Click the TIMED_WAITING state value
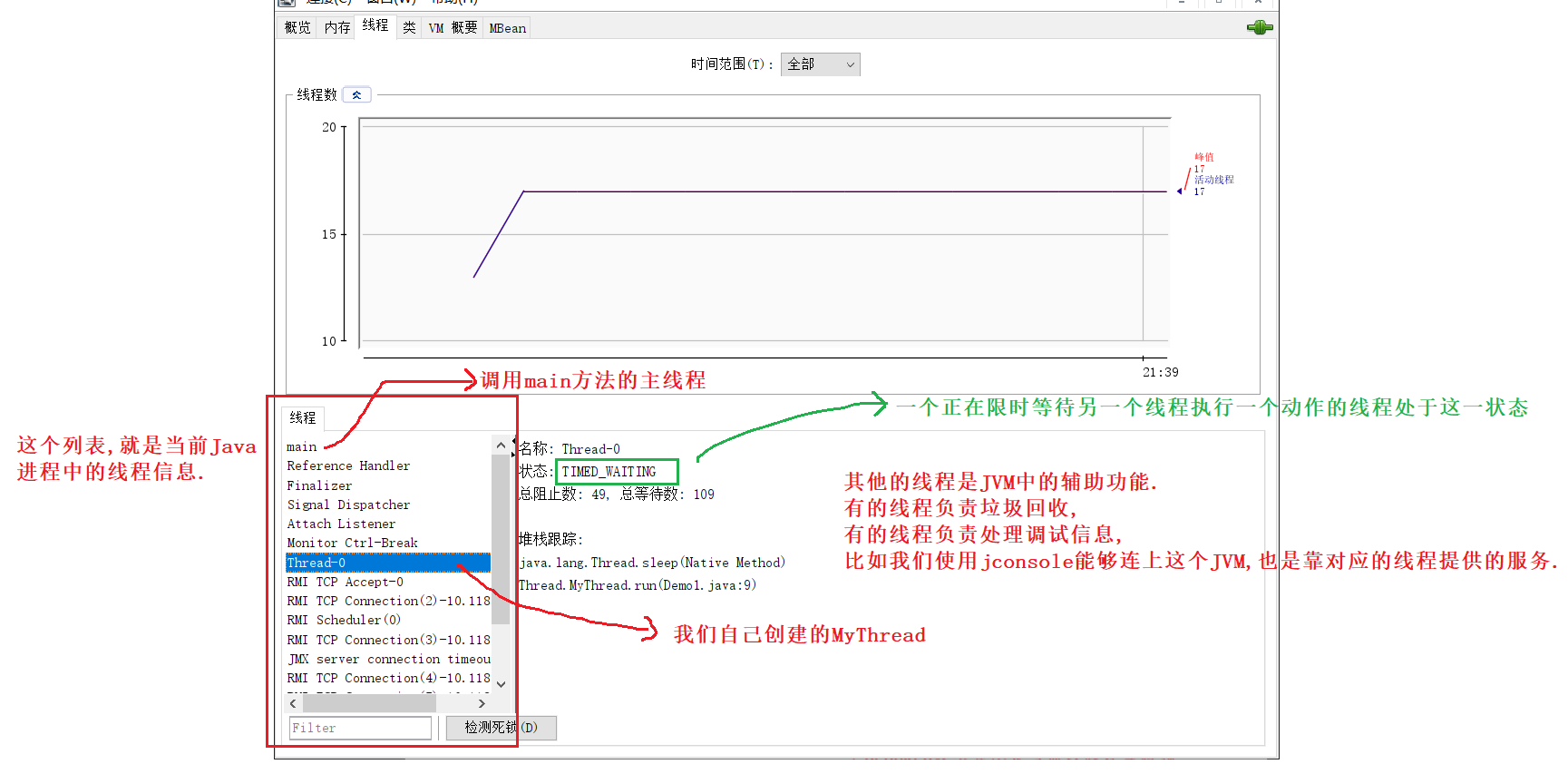Image resolution: width=1568 pixels, height=774 pixels. coord(609,472)
